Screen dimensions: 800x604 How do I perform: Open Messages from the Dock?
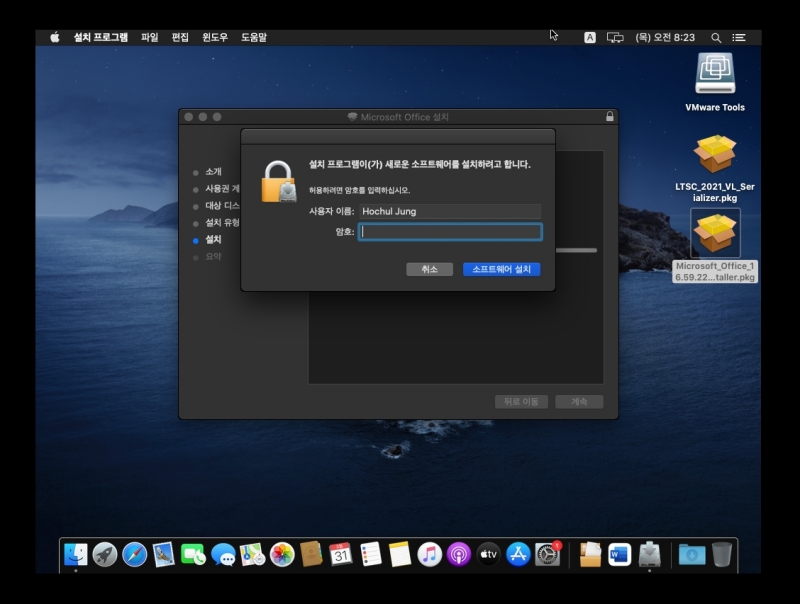(x=223, y=555)
